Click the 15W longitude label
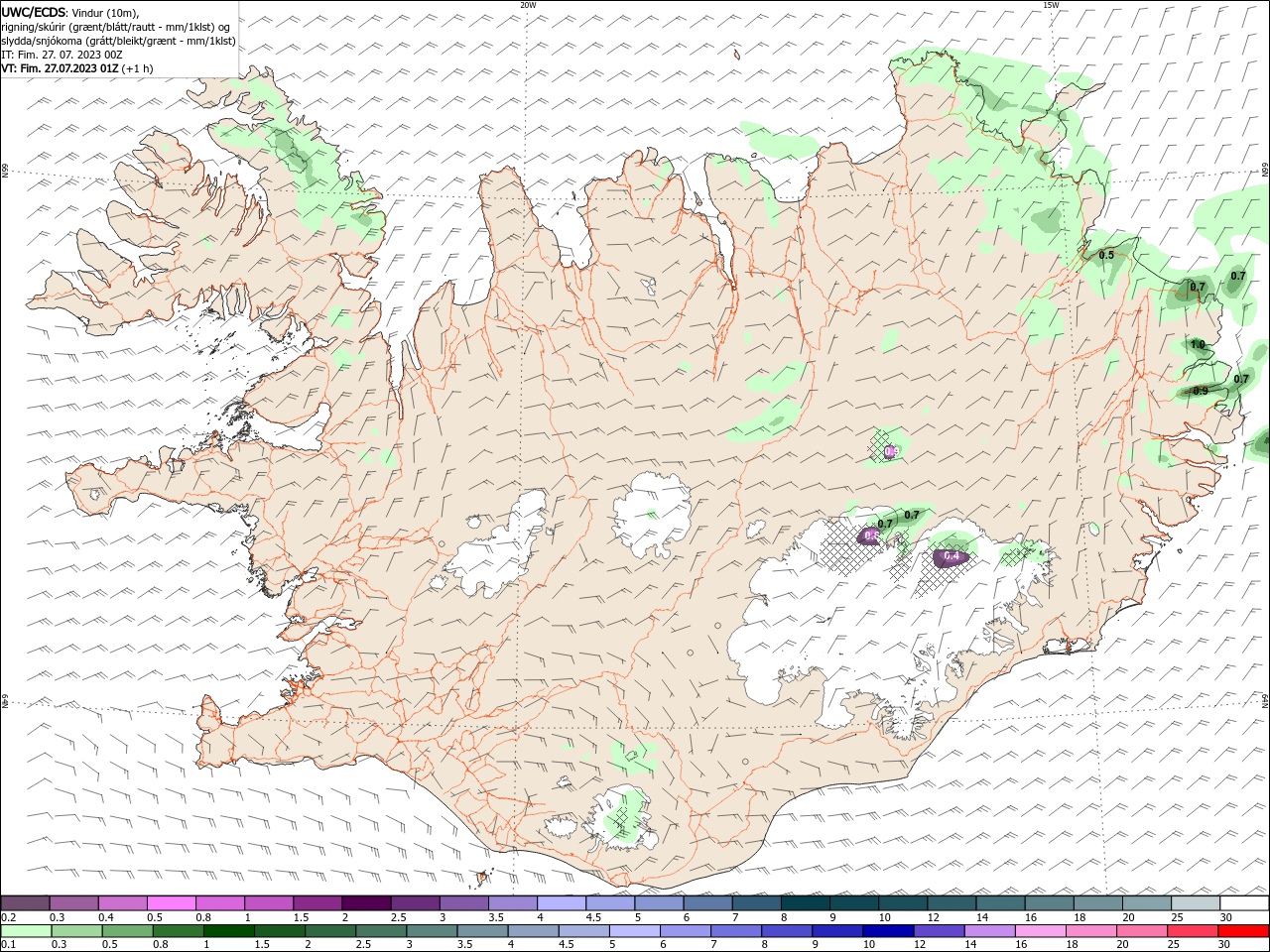This screenshot has height=952, width=1270. (1051, 5)
